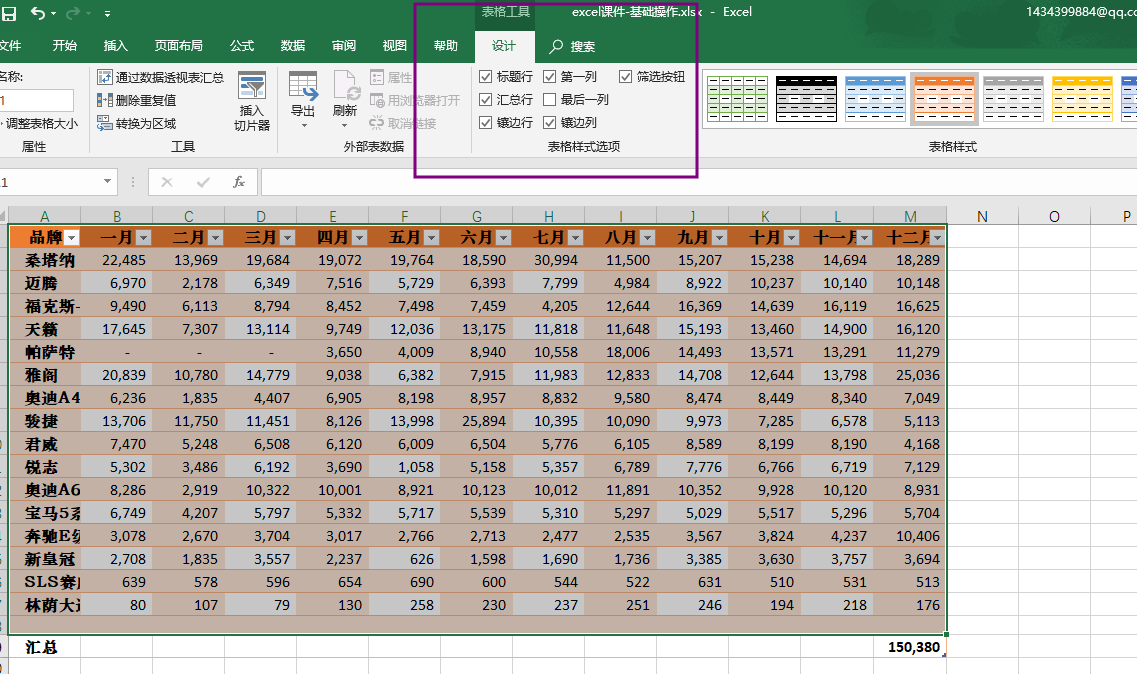Select the orange table style thumbnail
The width and height of the screenshot is (1137, 674).
coord(944,99)
